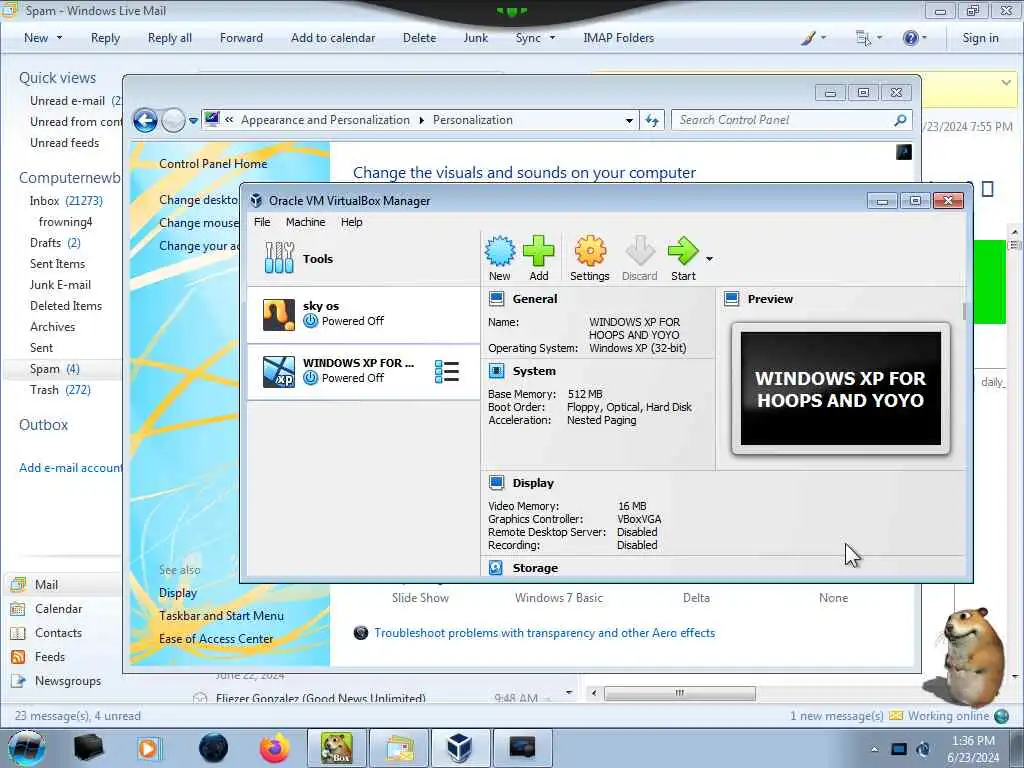This screenshot has width=1024, height=768.
Task: Open Troubleshoot problems with transparency link
Action: [545, 633]
